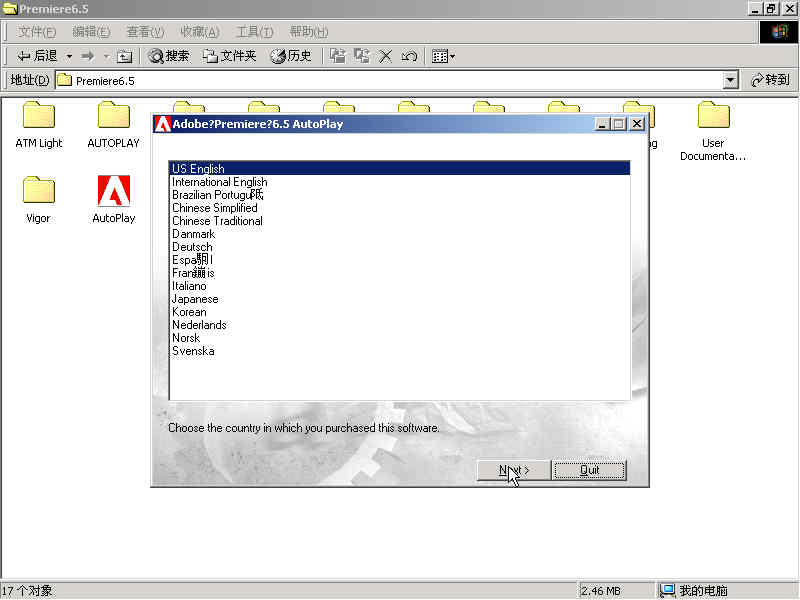Click the Delete X toolbar icon
800x600 pixels.
pyautogui.click(x=386, y=56)
